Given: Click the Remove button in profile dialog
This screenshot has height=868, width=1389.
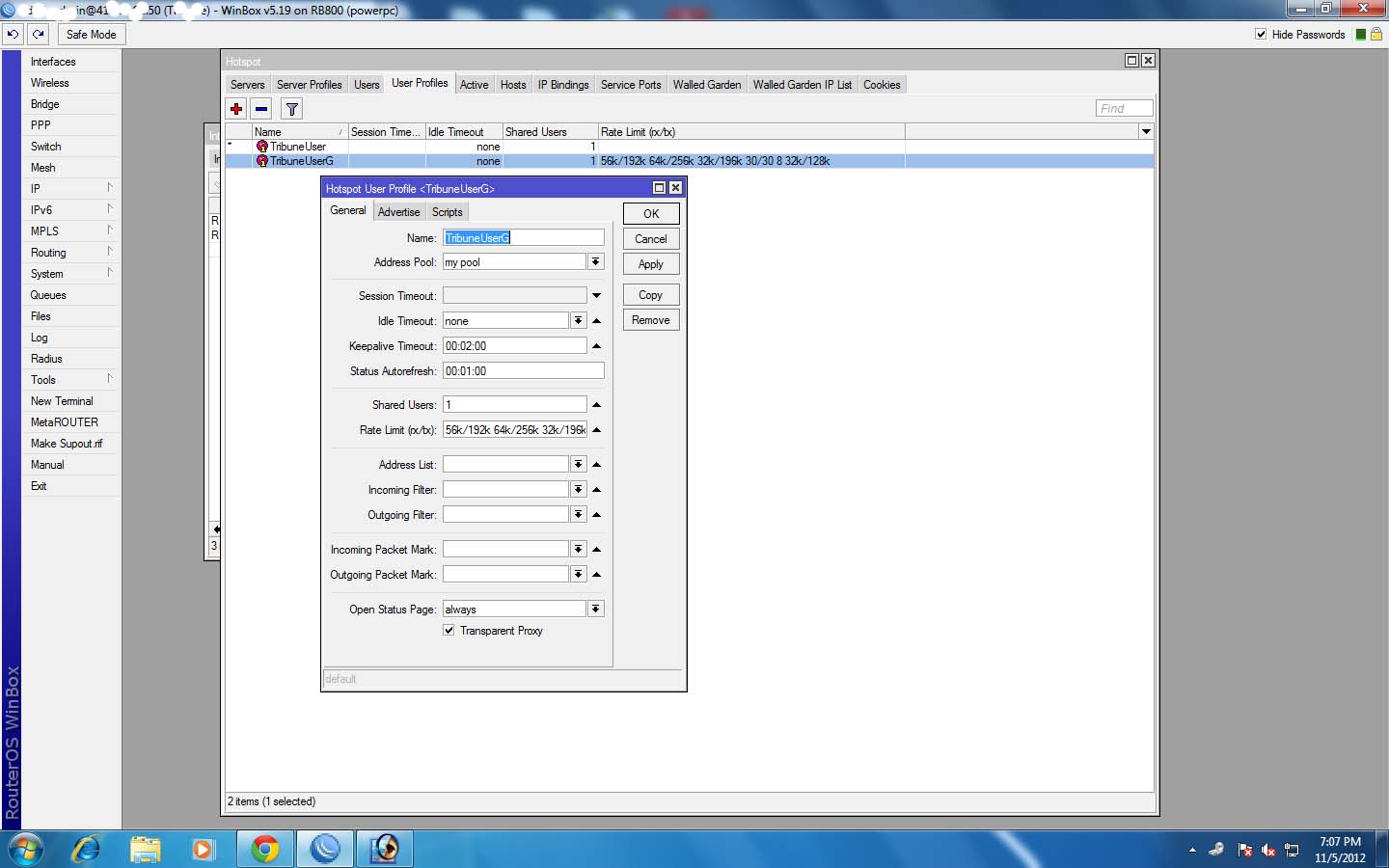Looking at the screenshot, I should [651, 320].
